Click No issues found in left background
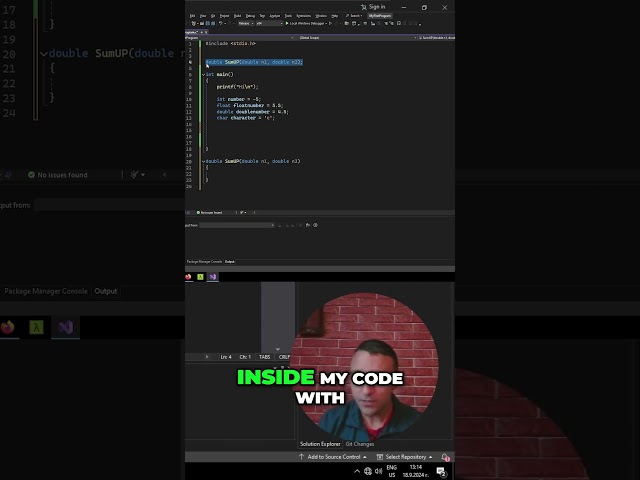Image resolution: width=640 pixels, height=480 pixels. point(58,175)
